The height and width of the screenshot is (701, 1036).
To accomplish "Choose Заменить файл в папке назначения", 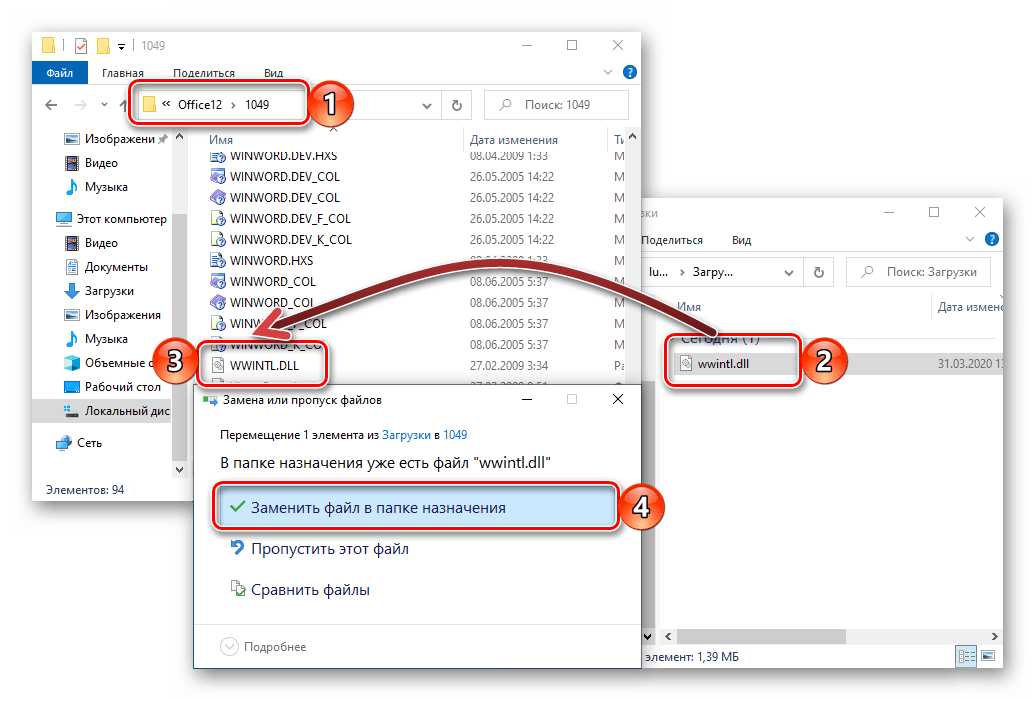I will pyautogui.click(x=416, y=507).
